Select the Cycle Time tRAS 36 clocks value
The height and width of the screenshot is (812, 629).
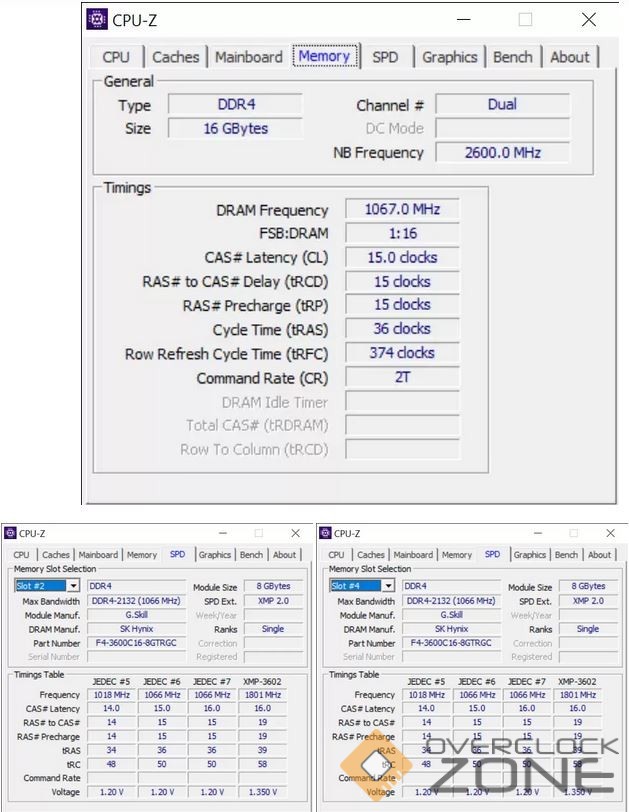402,329
